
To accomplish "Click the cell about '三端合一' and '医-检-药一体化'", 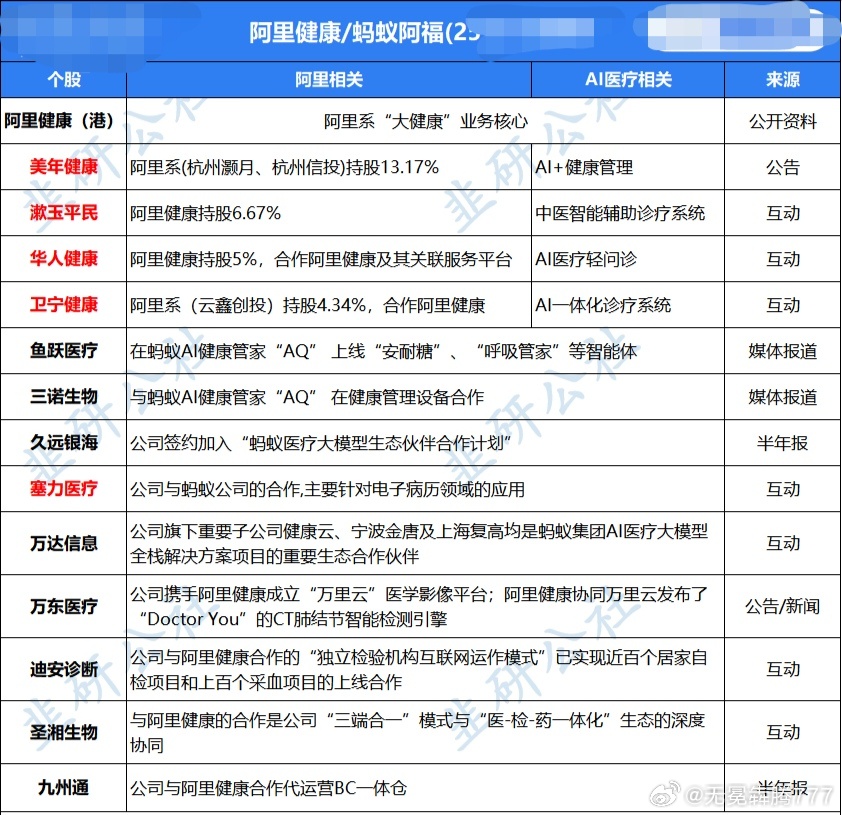I will pyautogui.click(x=425, y=732).
